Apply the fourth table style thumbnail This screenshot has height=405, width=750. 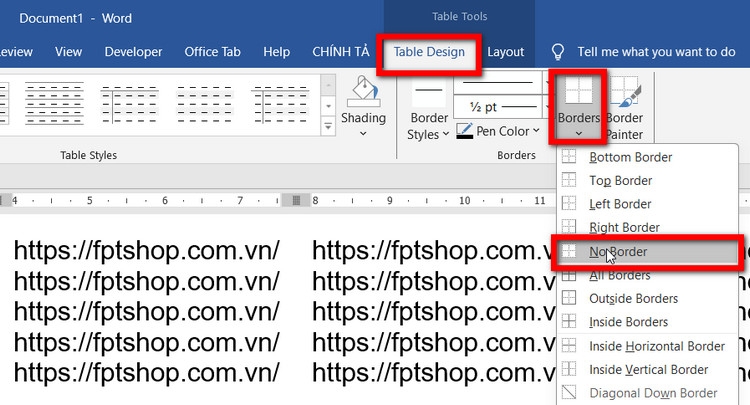[280, 103]
